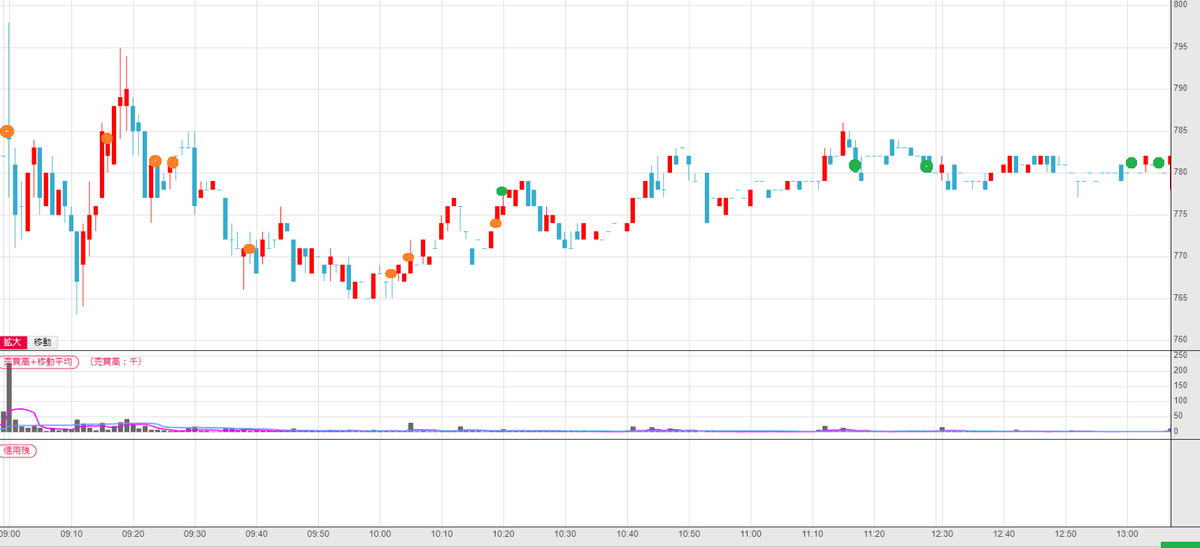Click the 780 price axis label
This screenshot has width=1200, height=548.
coord(1180,172)
